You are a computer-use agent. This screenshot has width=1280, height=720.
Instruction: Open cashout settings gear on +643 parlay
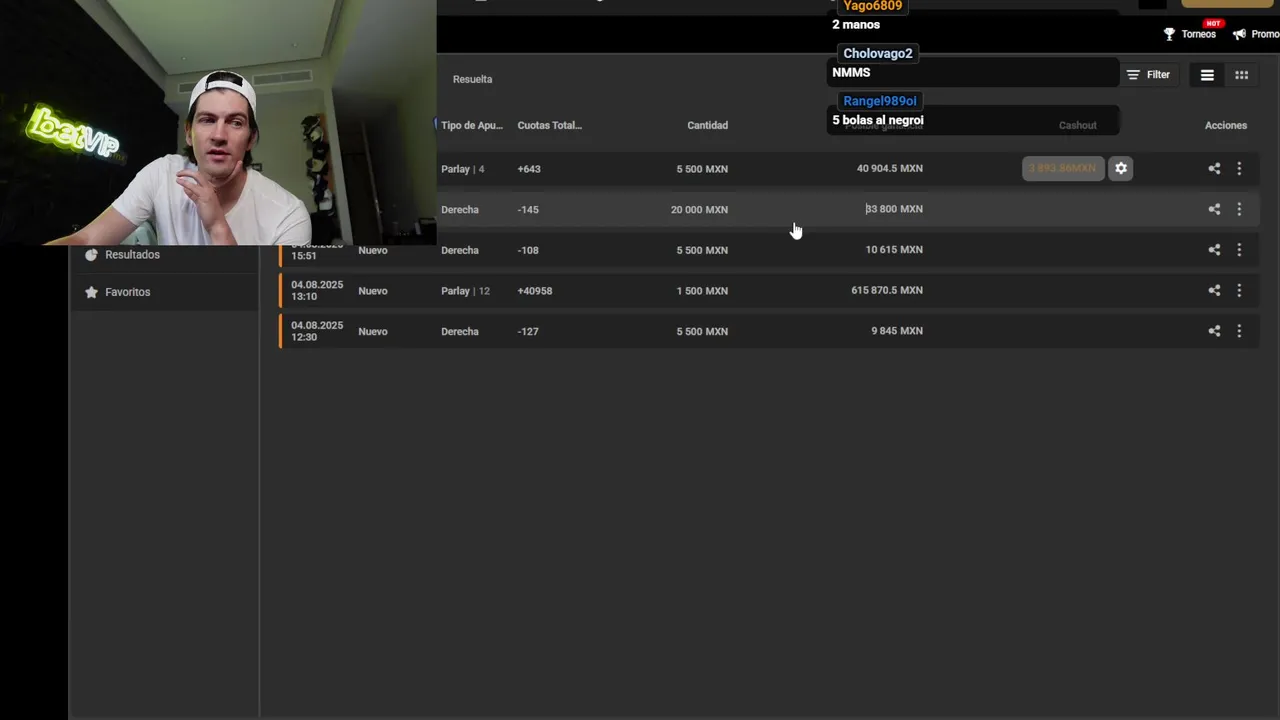click(1121, 168)
